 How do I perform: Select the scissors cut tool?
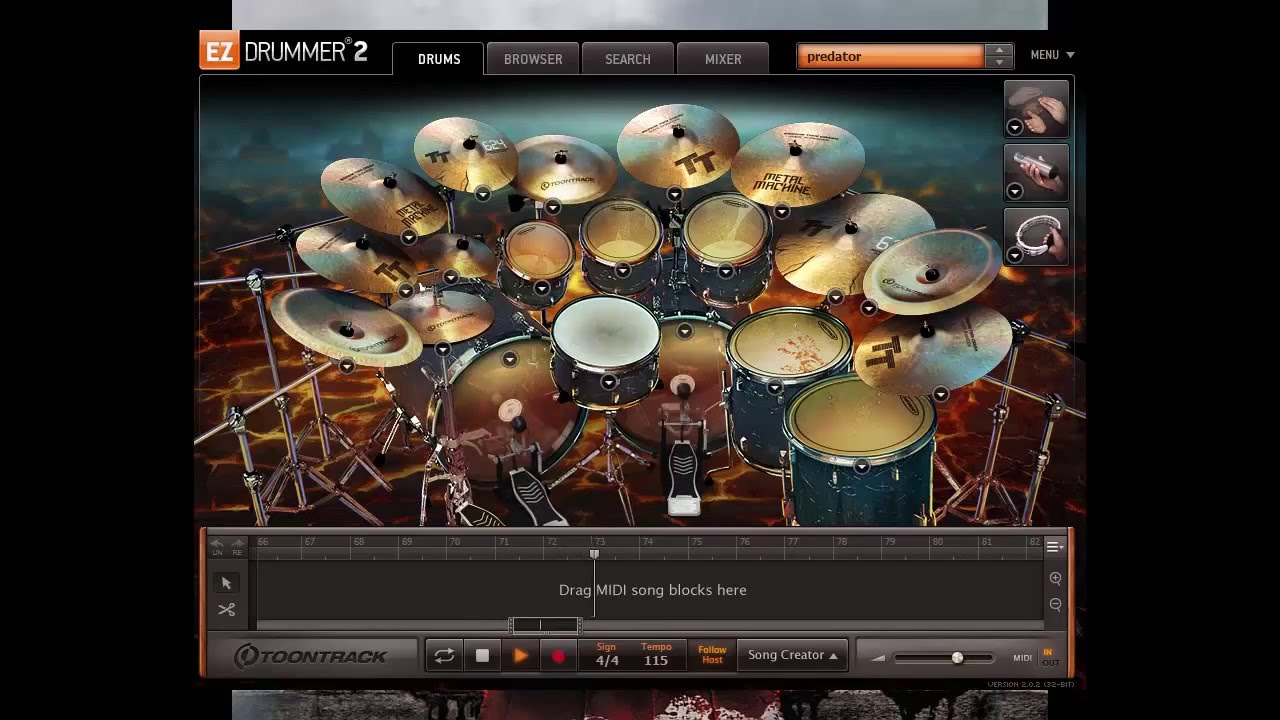[226, 609]
